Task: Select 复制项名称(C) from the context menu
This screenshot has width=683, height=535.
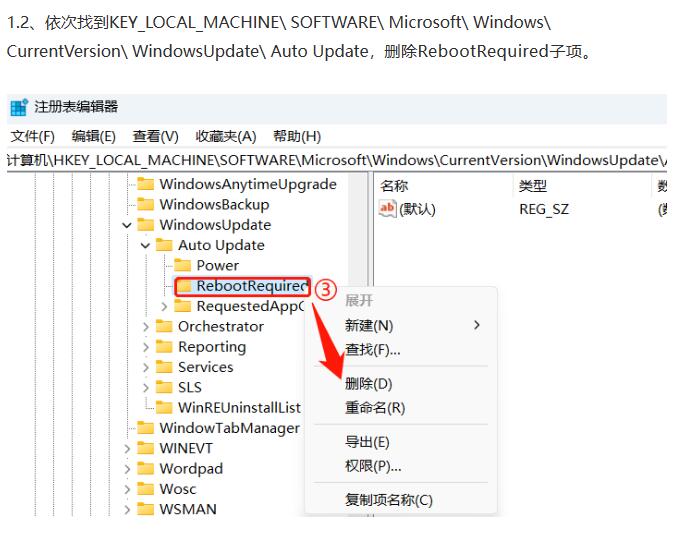Action: [388, 500]
